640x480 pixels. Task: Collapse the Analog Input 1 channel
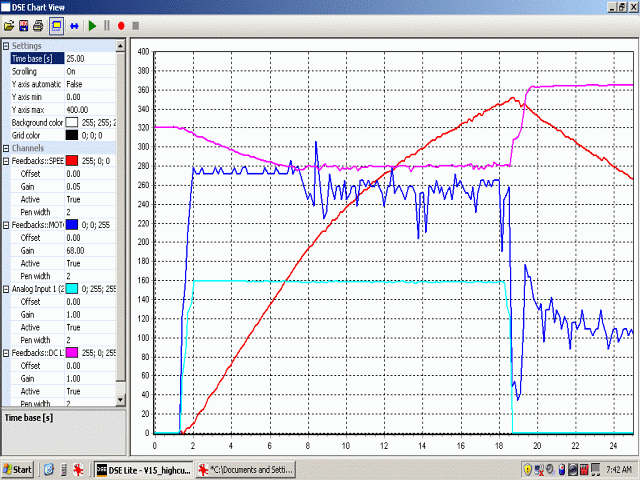[x=6, y=289]
